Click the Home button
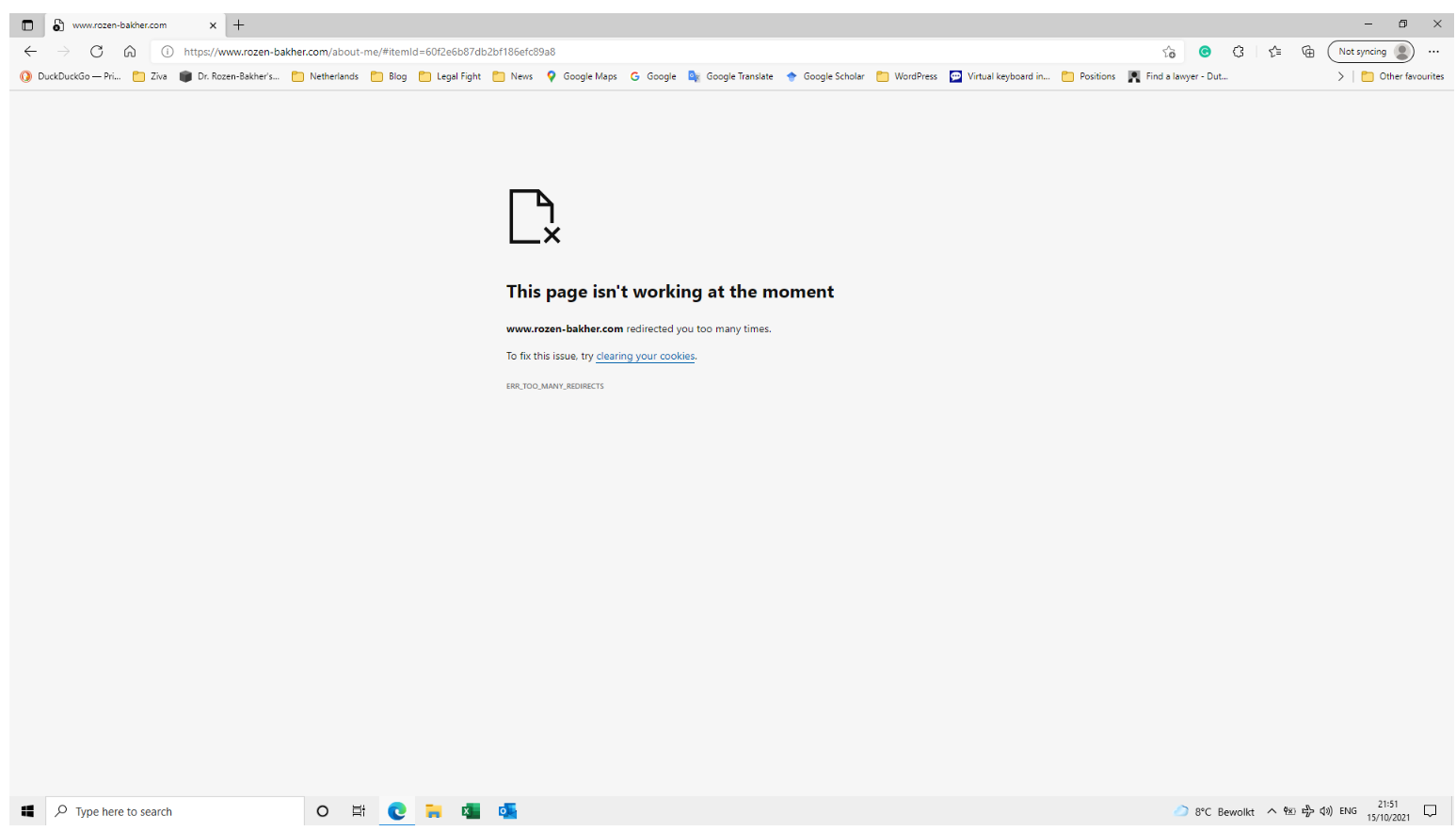1456x831 pixels. [130, 52]
